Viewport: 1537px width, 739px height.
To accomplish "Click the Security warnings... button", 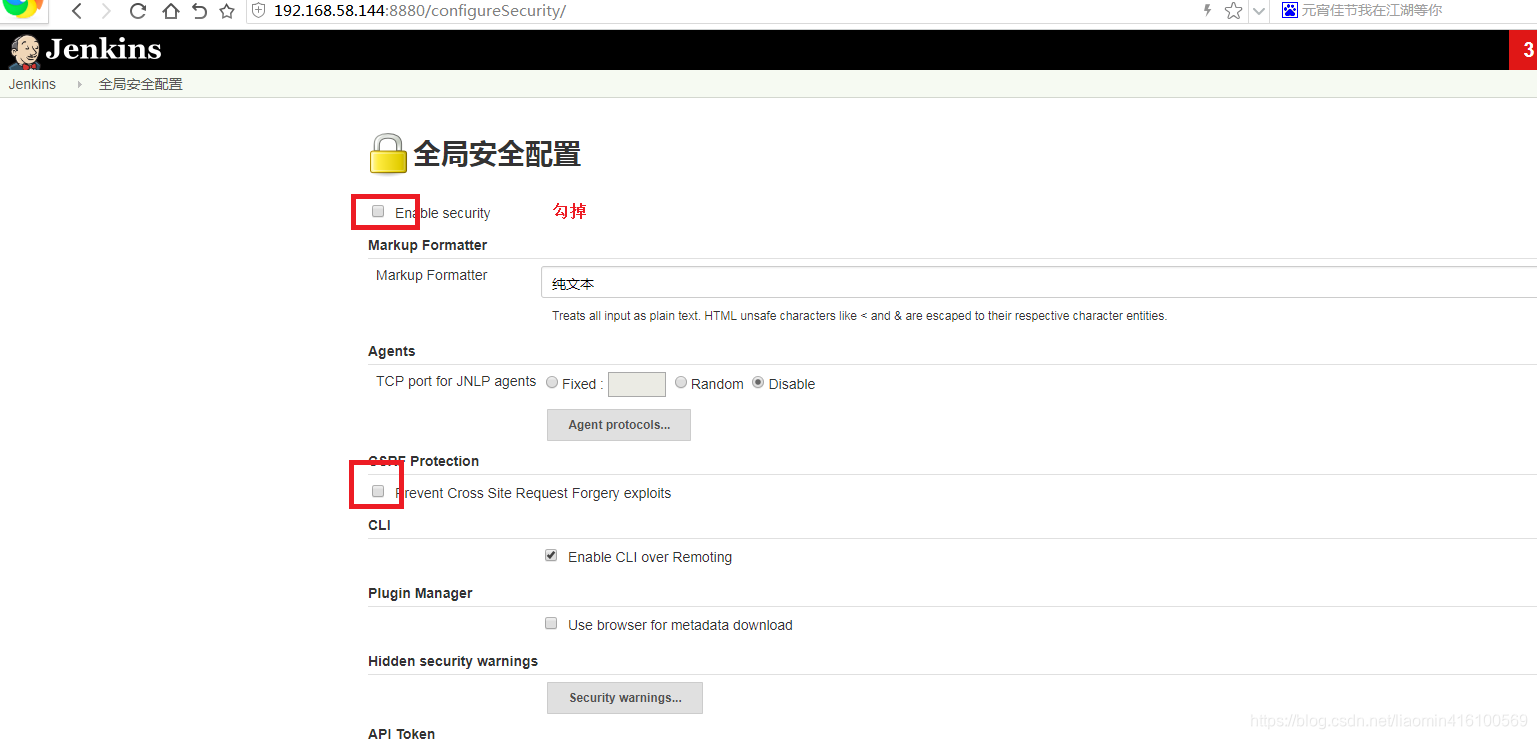I will coord(625,698).
